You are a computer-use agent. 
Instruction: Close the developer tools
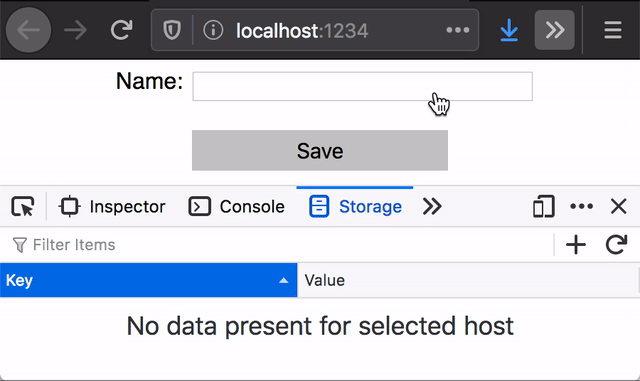[x=618, y=206]
